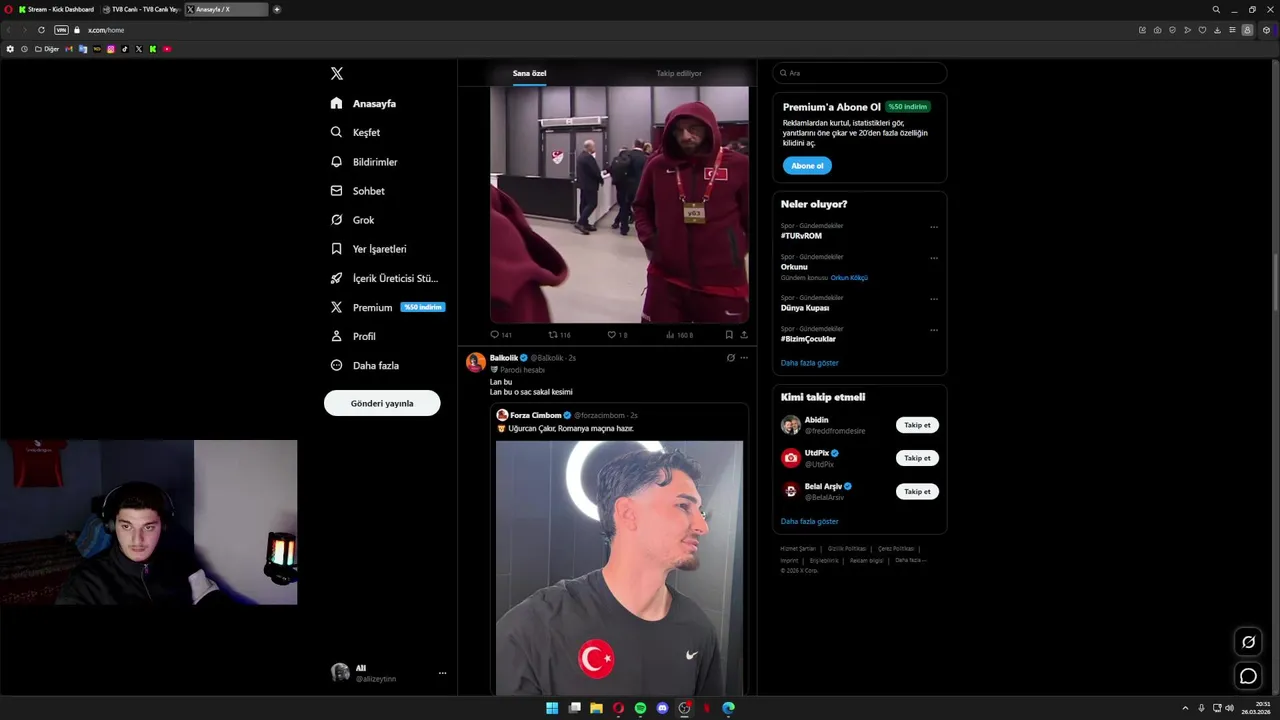Switch to Stream - Kick Dashboard tab
This screenshot has height=720, width=1280.
pyautogui.click(x=56, y=9)
